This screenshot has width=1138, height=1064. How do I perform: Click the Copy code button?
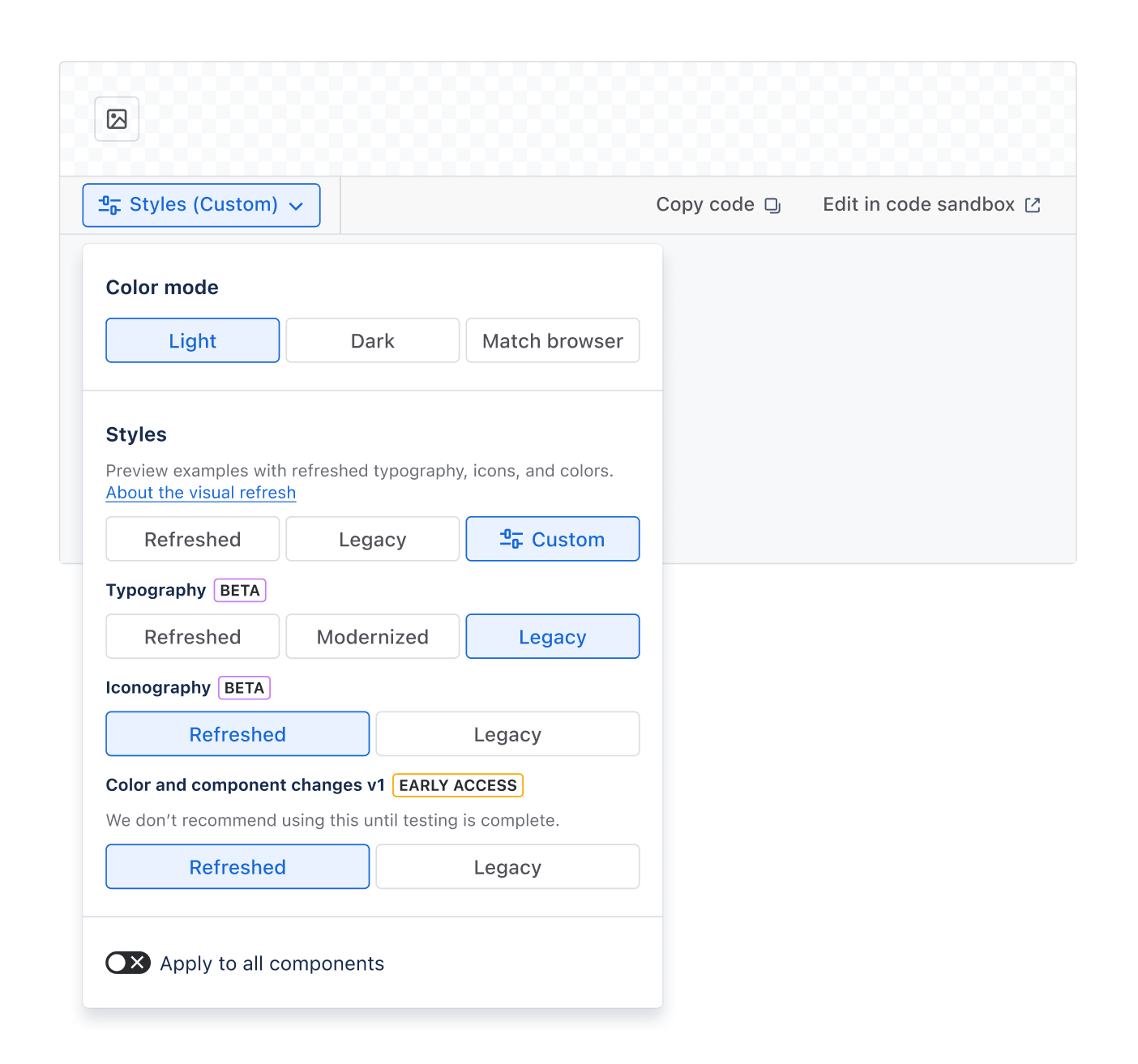click(717, 205)
